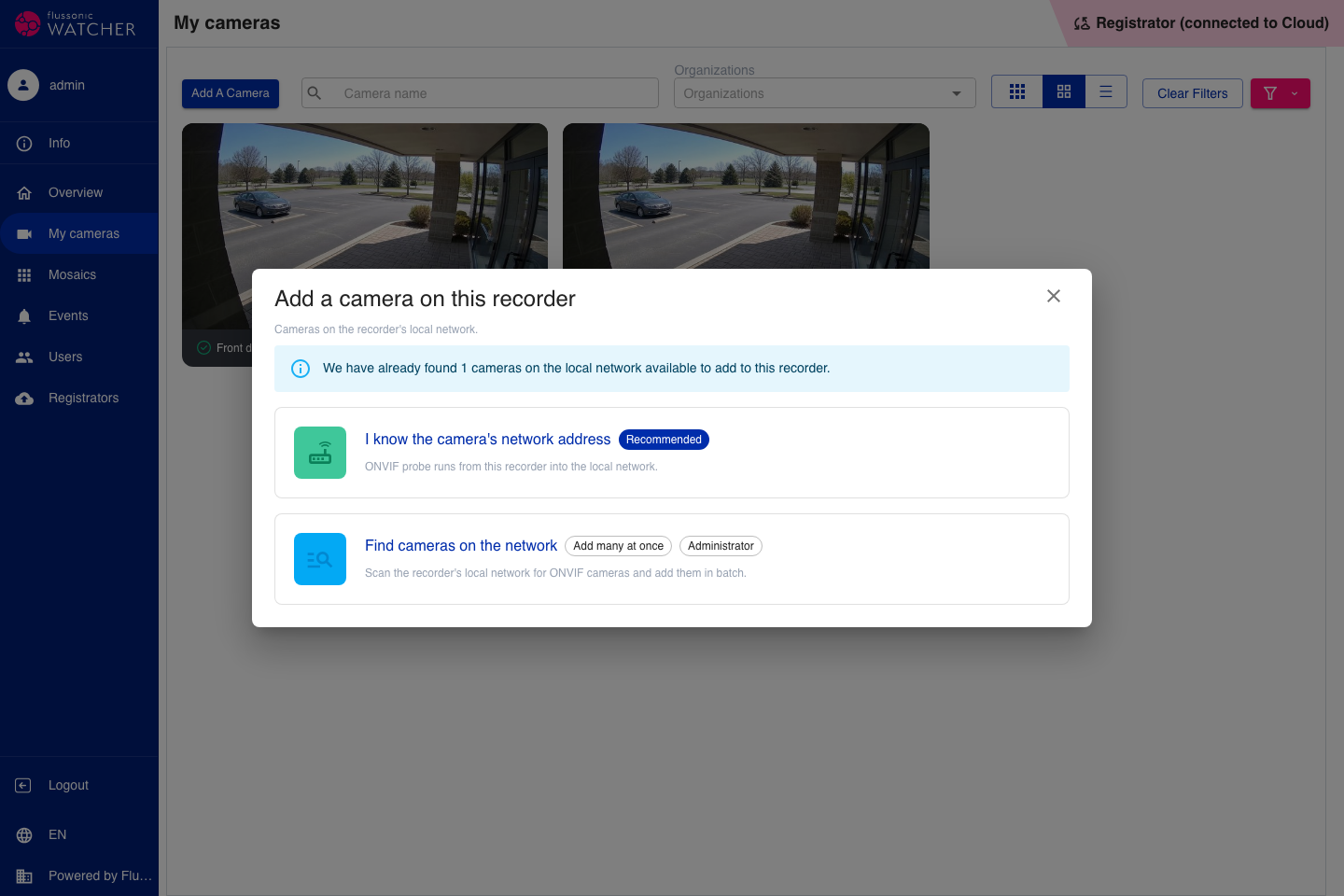Open Users in the sidebar

[x=79, y=357]
